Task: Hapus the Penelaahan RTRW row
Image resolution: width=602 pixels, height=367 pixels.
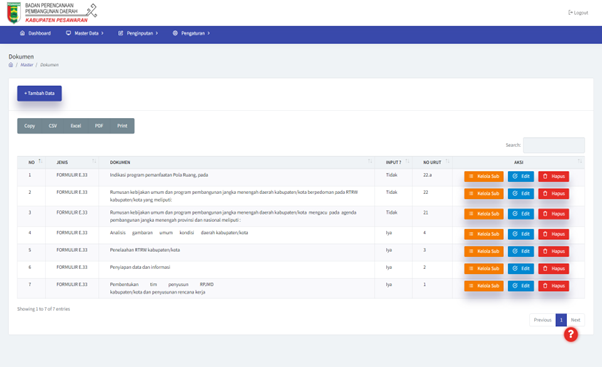Action: click(x=554, y=251)
